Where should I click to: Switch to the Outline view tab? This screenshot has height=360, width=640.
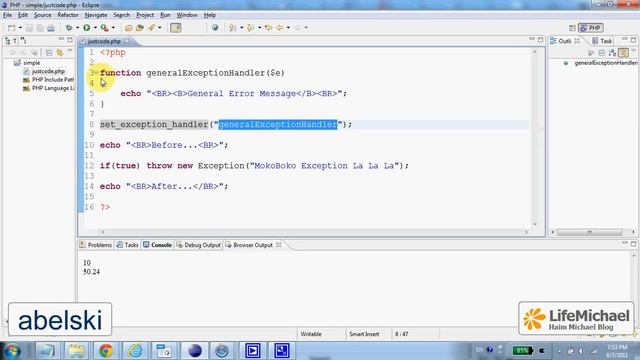[564, 41]
